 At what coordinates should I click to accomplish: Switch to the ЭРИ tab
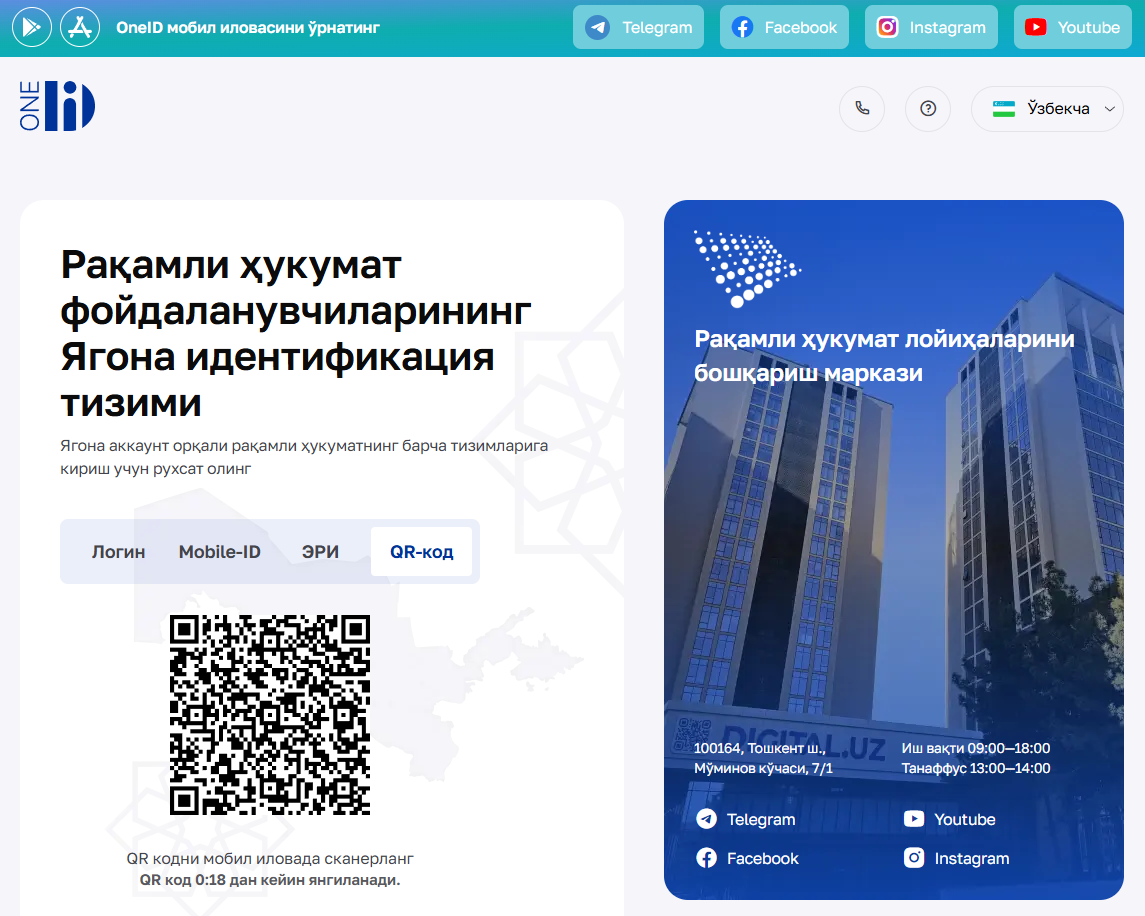tap(321, 551)
